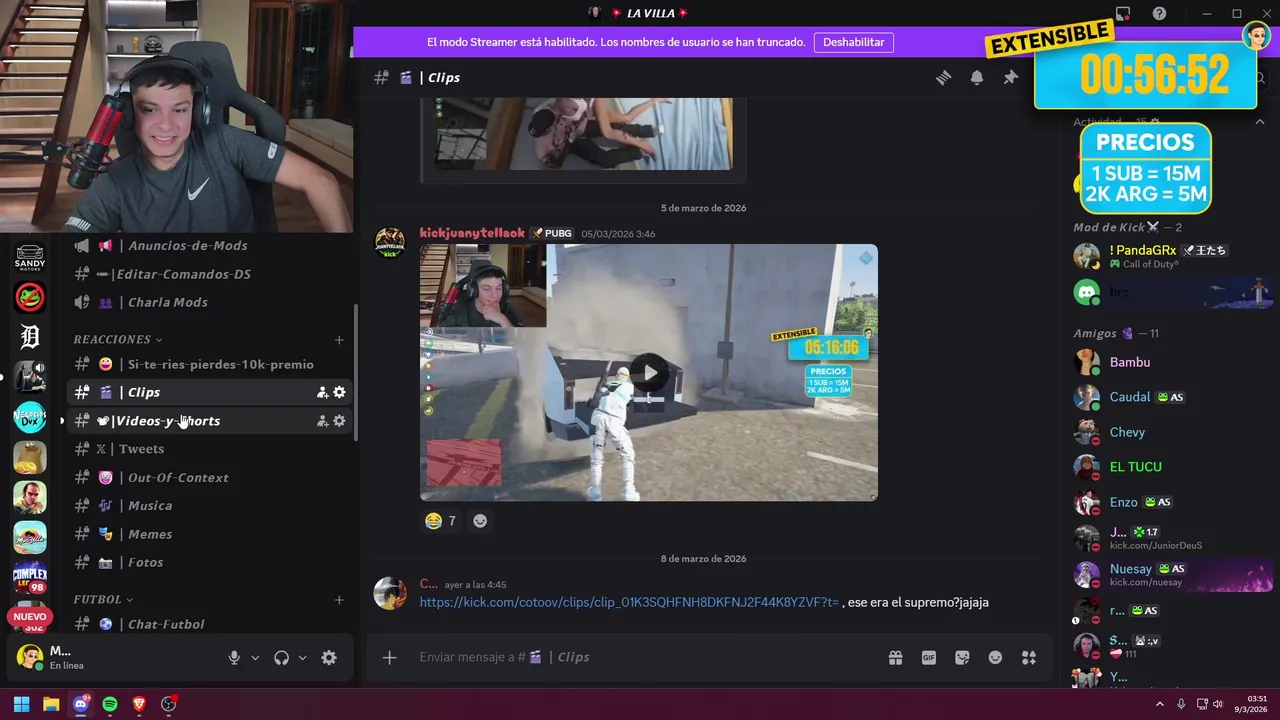Open the Memes channel
The image size is (1280, 720).
point(210,534)
